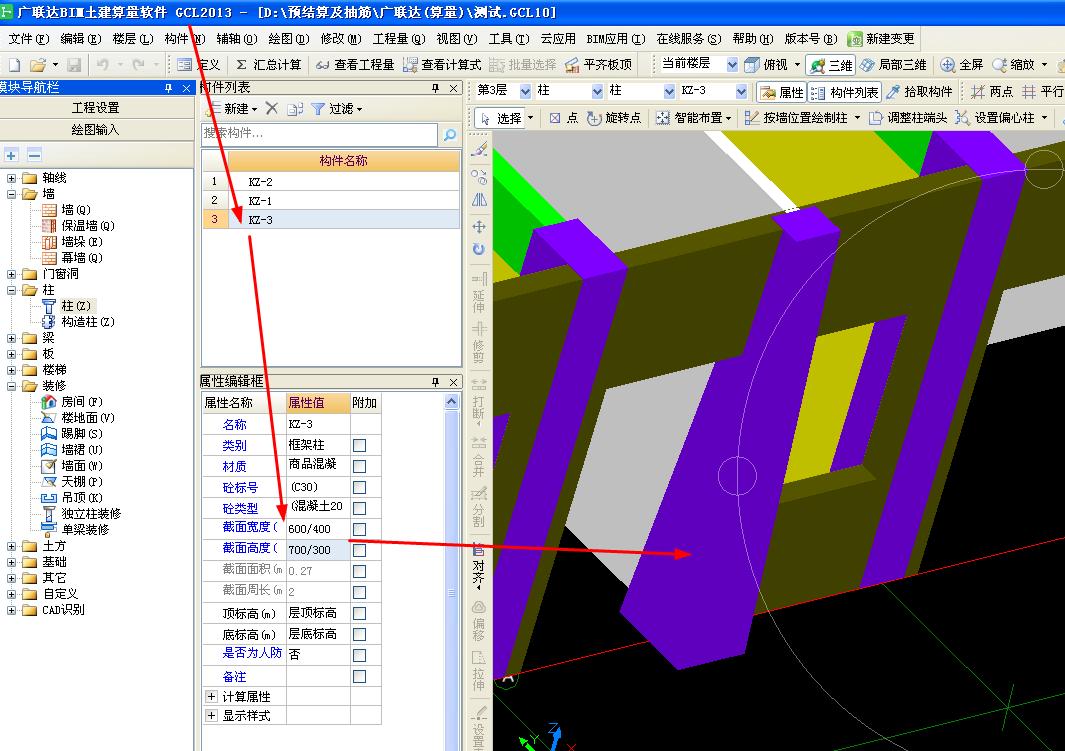Image resolution: width=1065 pixels, height=751 pixels.
Task: Click 全屏 fullscreen icon
Action: (x=962, y=65)
